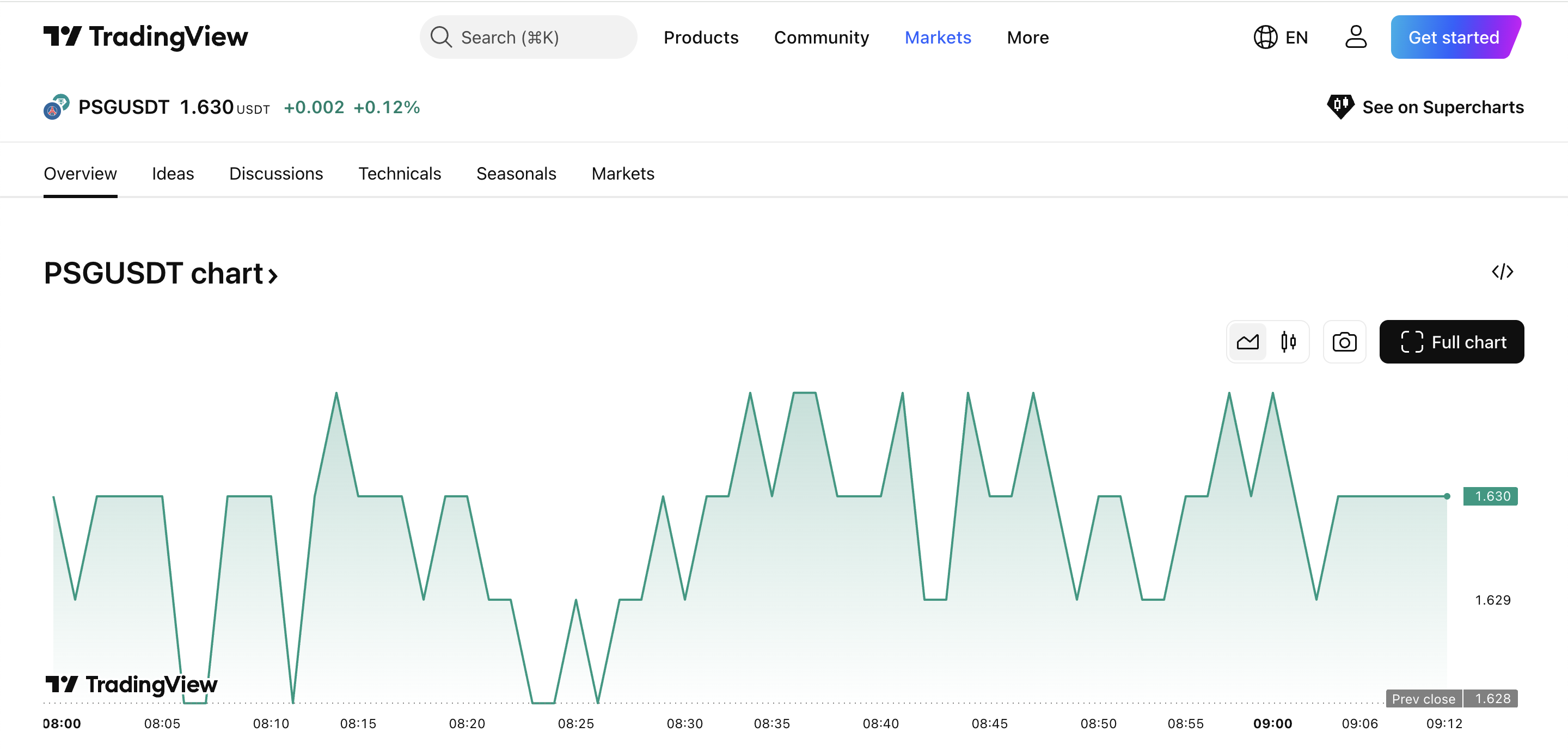Open the Community menu
The image size is (1568, 751).
tap(821, 38)
